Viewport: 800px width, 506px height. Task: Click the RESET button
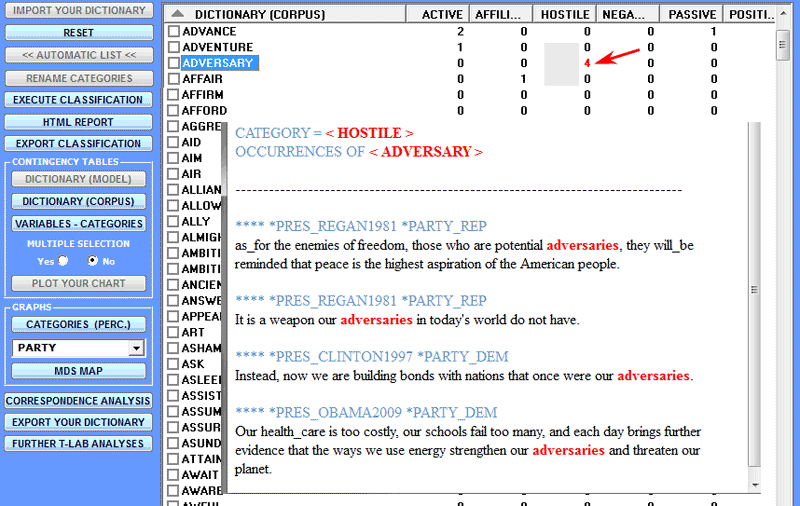coord(79,33)
